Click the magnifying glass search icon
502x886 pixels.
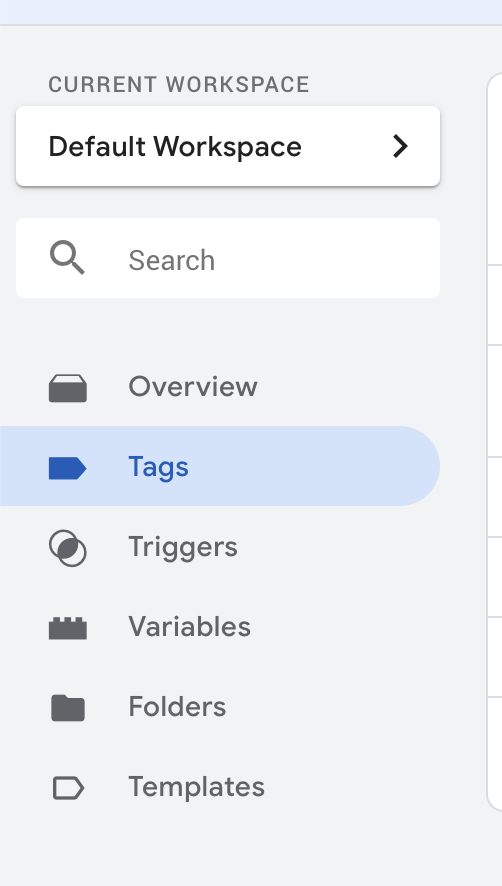pyautogui.click(x=67, y=258)
